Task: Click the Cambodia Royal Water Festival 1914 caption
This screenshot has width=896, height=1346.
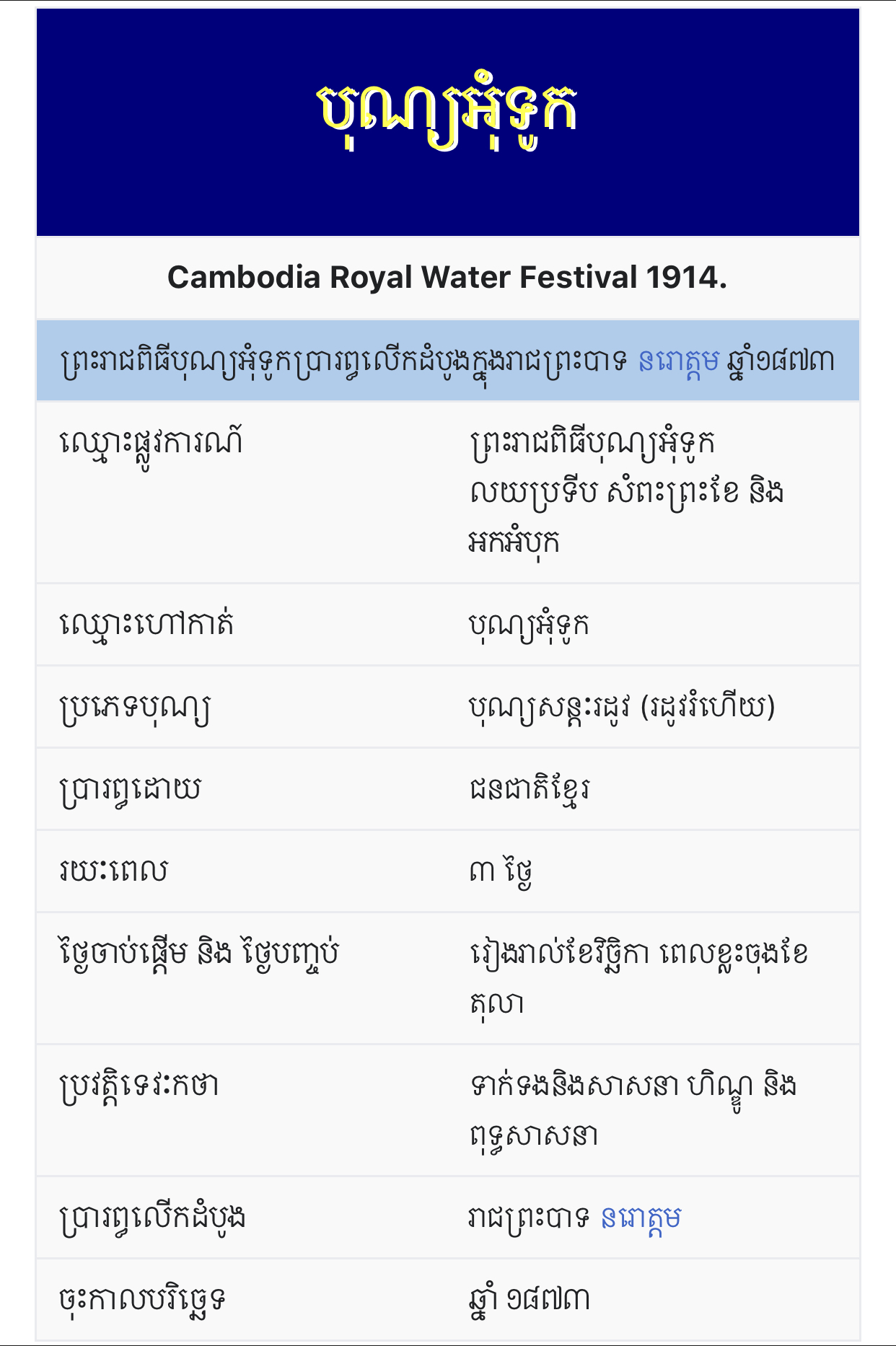Action: tap(447, 277)
